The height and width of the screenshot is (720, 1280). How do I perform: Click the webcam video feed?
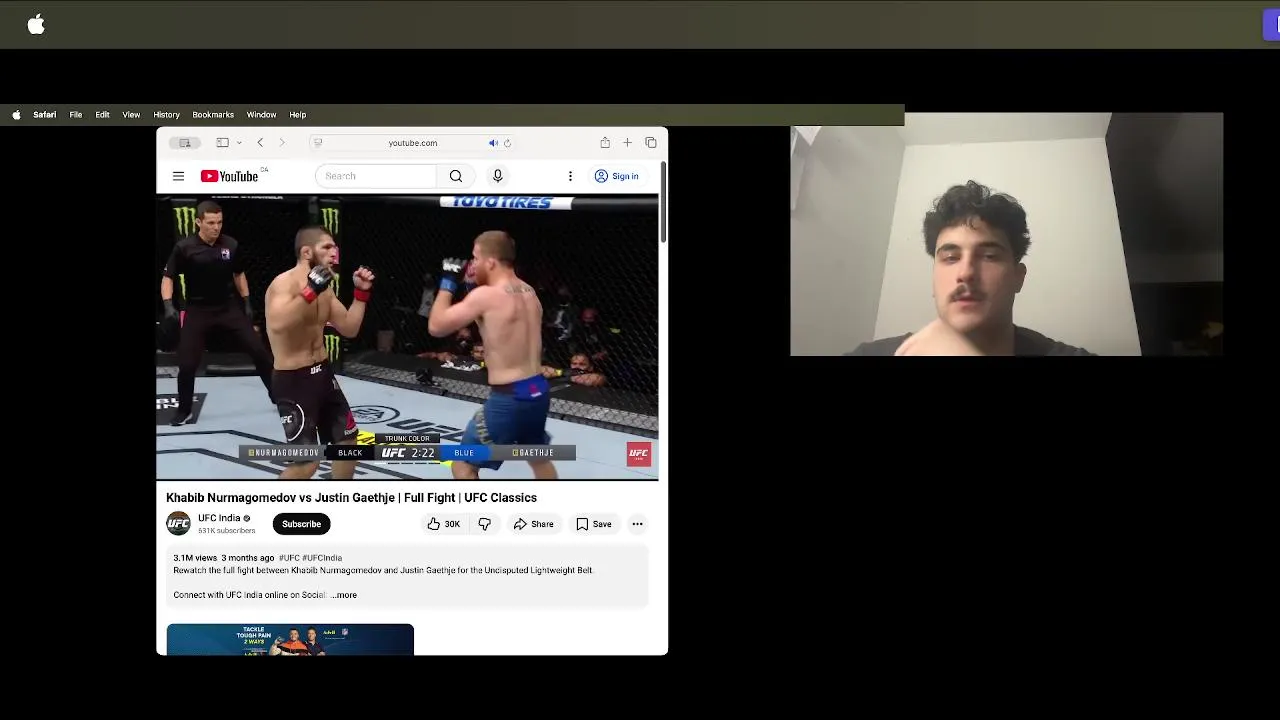click(1007, 234)
